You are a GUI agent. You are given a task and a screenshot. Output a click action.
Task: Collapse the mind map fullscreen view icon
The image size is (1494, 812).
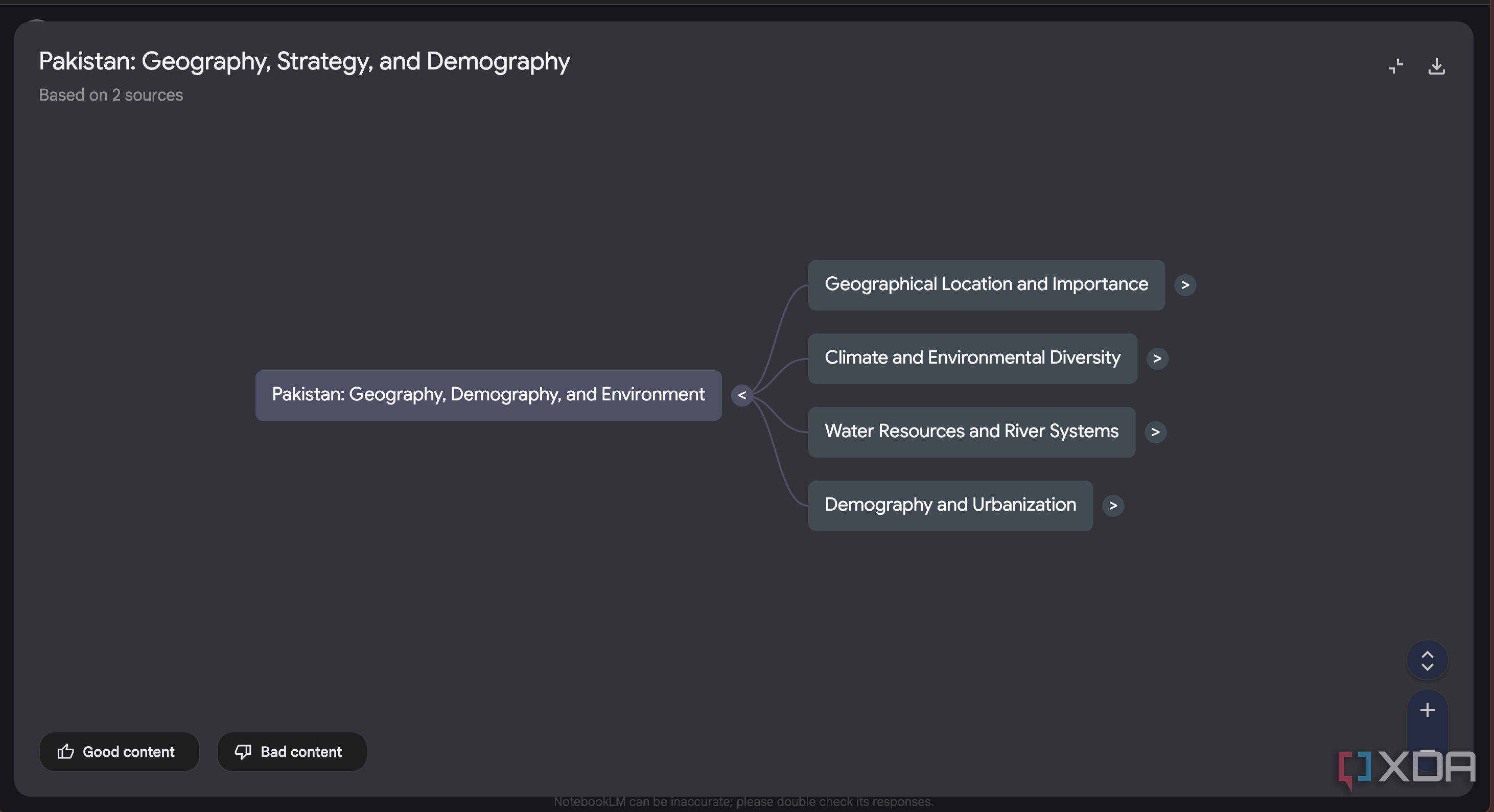[1395, 67]
